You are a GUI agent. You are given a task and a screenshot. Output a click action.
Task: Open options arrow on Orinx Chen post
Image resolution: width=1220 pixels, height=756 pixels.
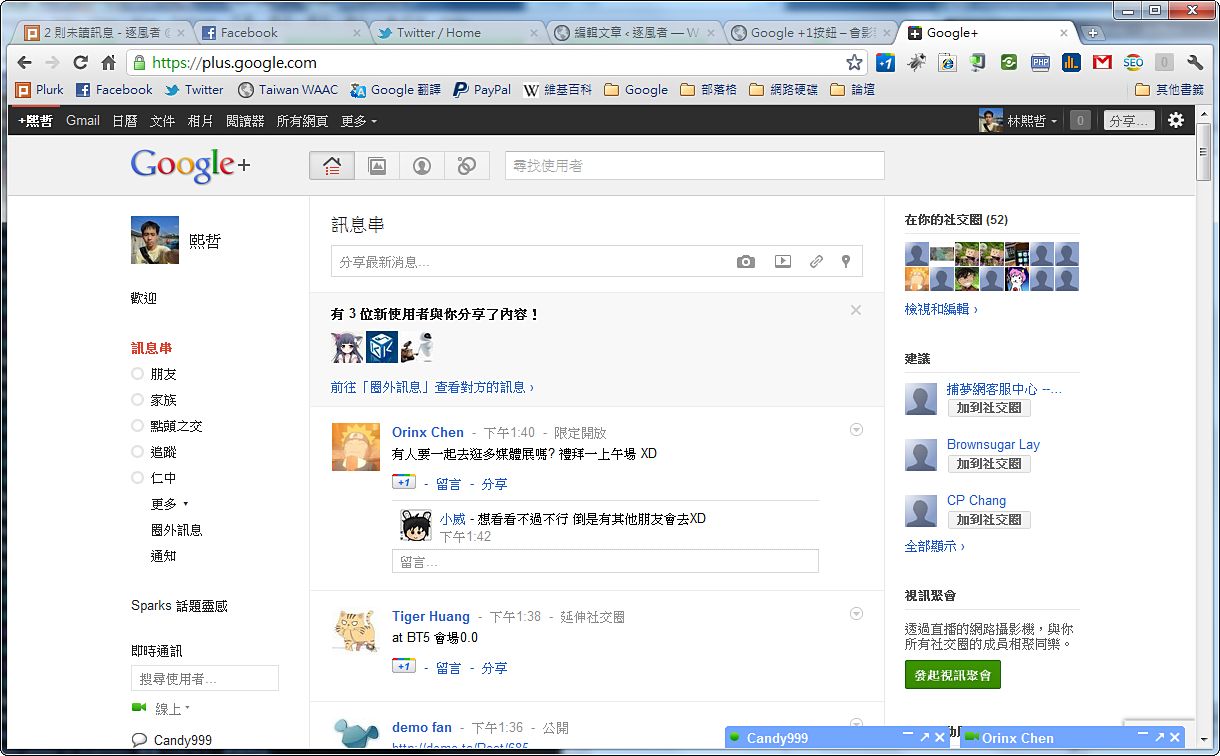point(856,430)
